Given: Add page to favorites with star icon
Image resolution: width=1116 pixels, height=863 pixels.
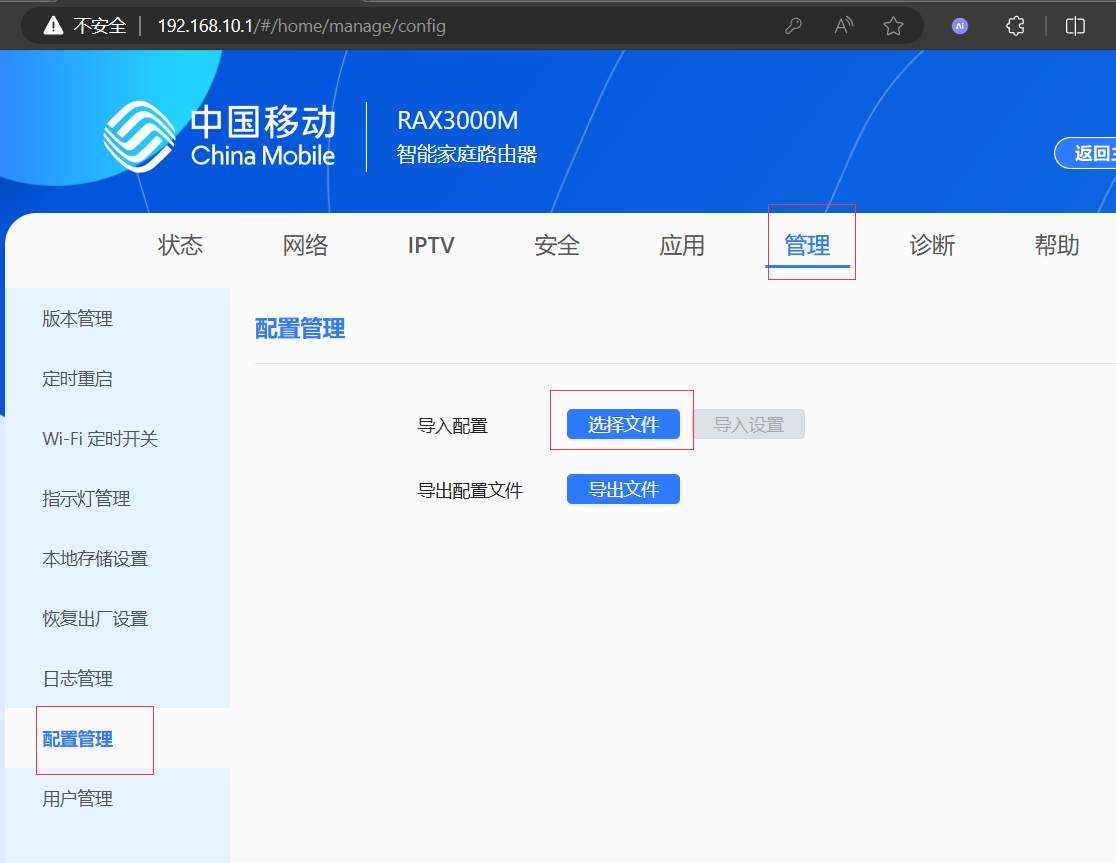Looking at the screenshot, I should pos(893,26).
